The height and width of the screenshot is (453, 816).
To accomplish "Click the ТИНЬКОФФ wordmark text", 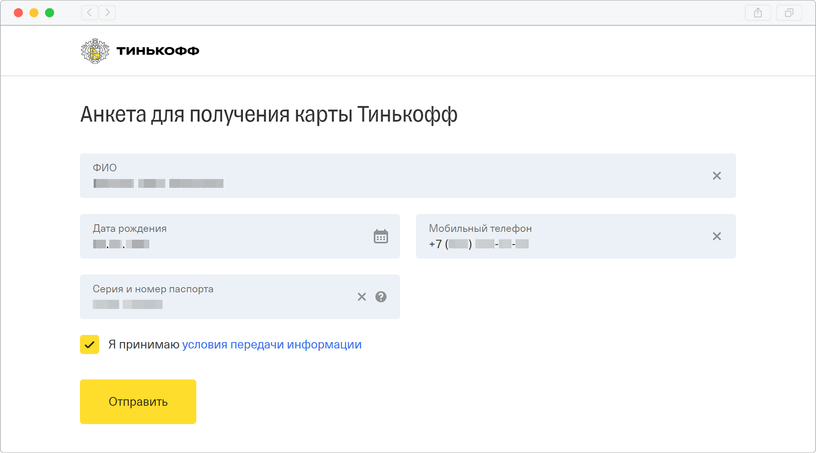I will click(158, 51).
